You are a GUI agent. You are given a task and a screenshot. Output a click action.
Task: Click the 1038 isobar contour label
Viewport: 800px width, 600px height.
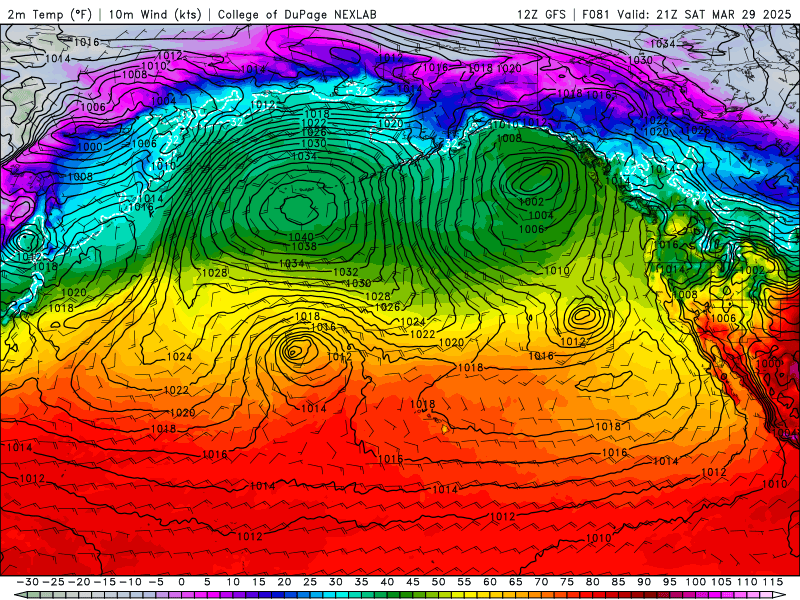pos(304,246)
